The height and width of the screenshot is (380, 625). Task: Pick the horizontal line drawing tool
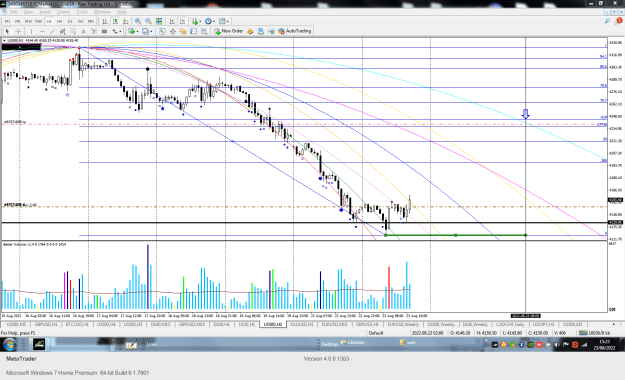tap(42, 31)
